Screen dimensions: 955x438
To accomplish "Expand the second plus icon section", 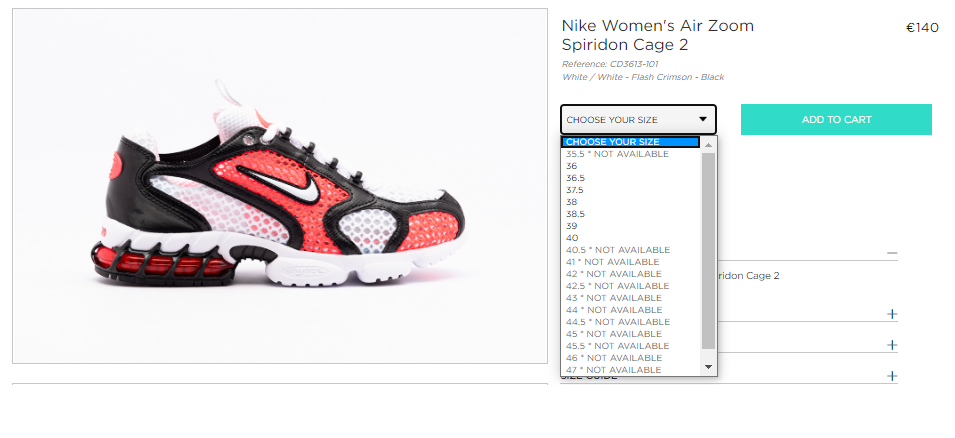I will point(892,345).
